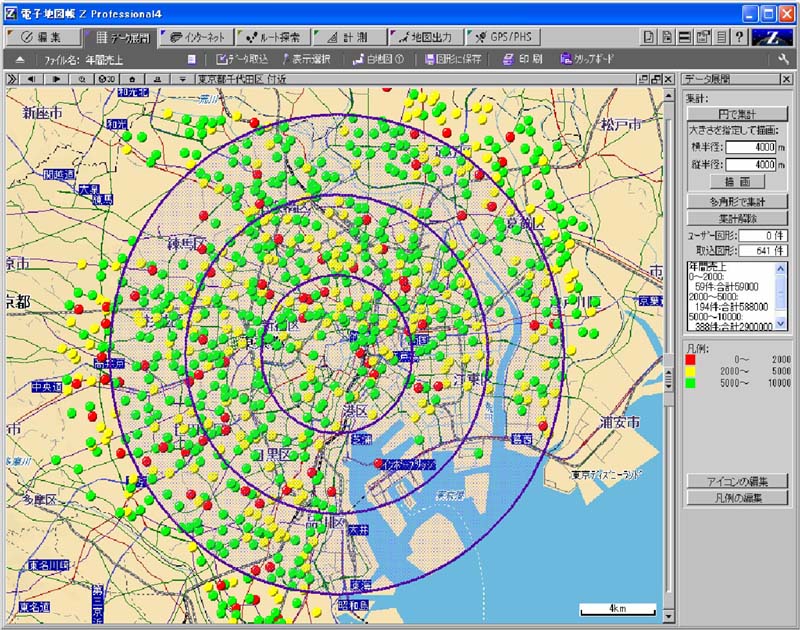Click the 集計解除 button

pyautogui.click(x=737, y=219)
